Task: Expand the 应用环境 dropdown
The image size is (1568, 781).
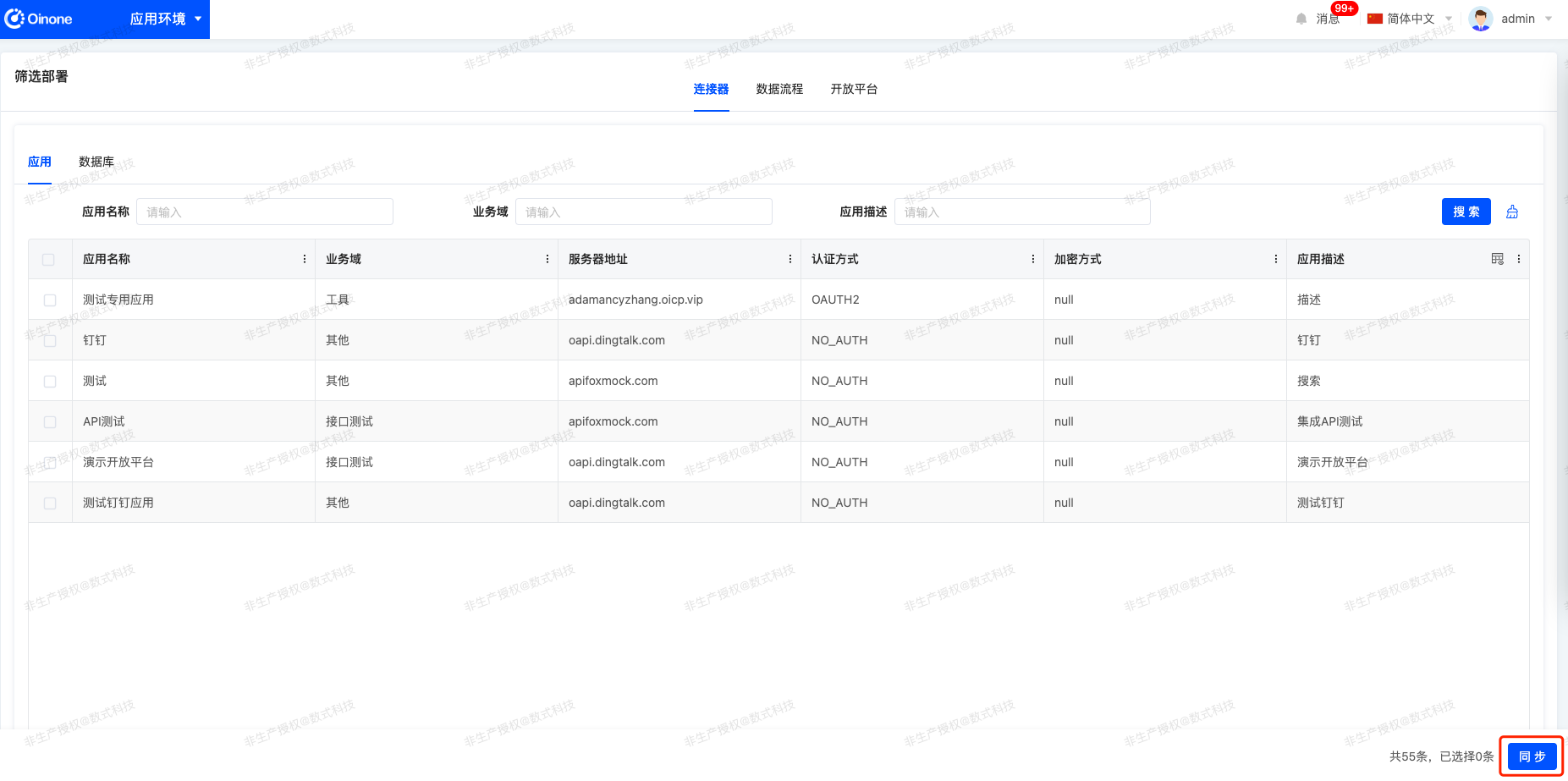Action: [x=166, y=19]
